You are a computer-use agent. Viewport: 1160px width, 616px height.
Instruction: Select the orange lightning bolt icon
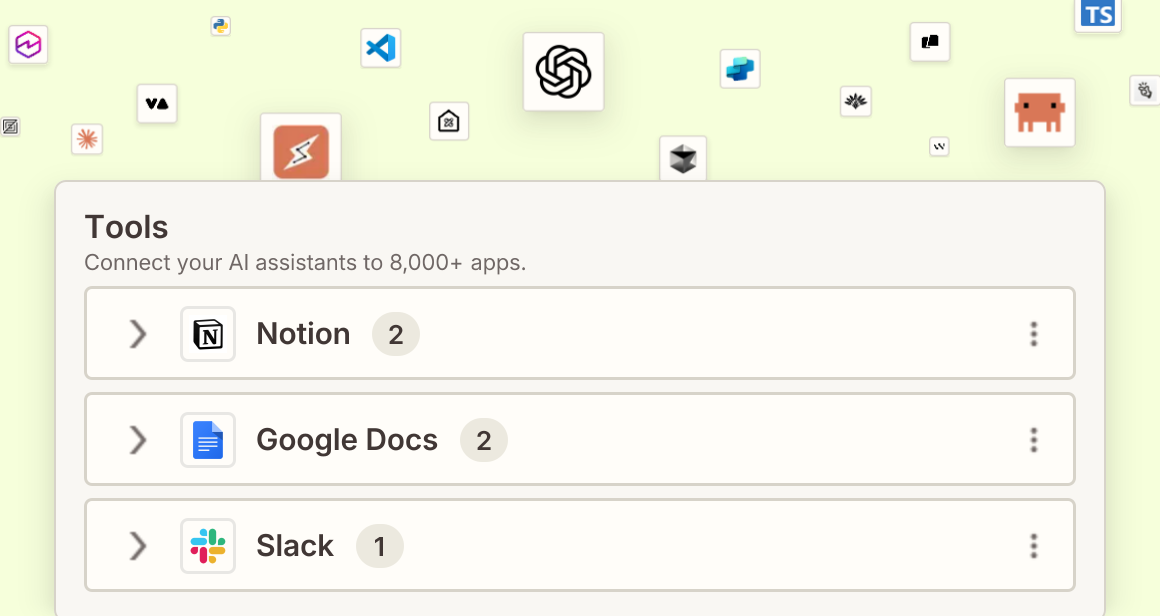[x=300, y=149]
